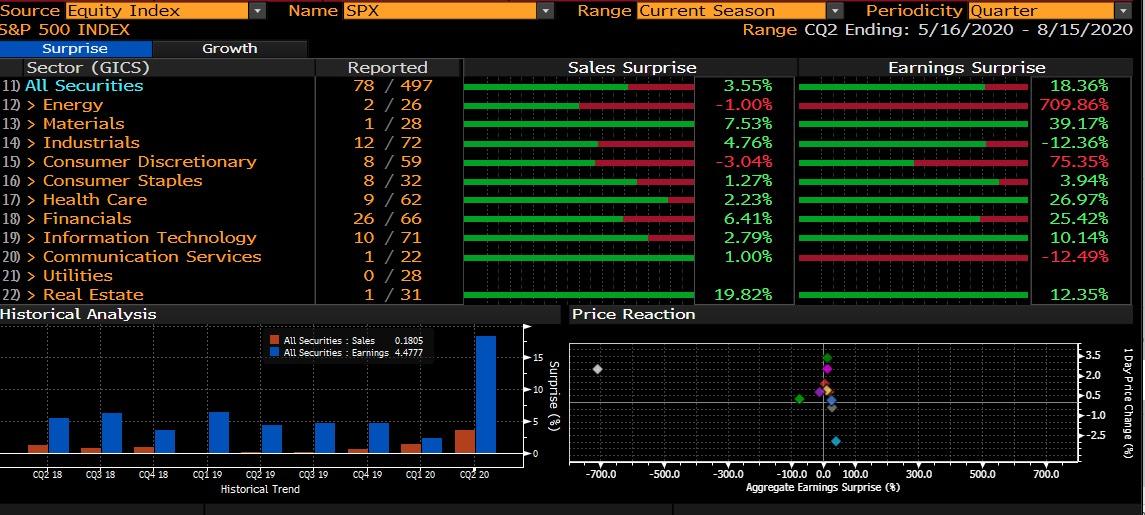Viewport: 1145px width, 515px height.
Task: Expand the Consumer Staples sector row
Action: (31, 180)
